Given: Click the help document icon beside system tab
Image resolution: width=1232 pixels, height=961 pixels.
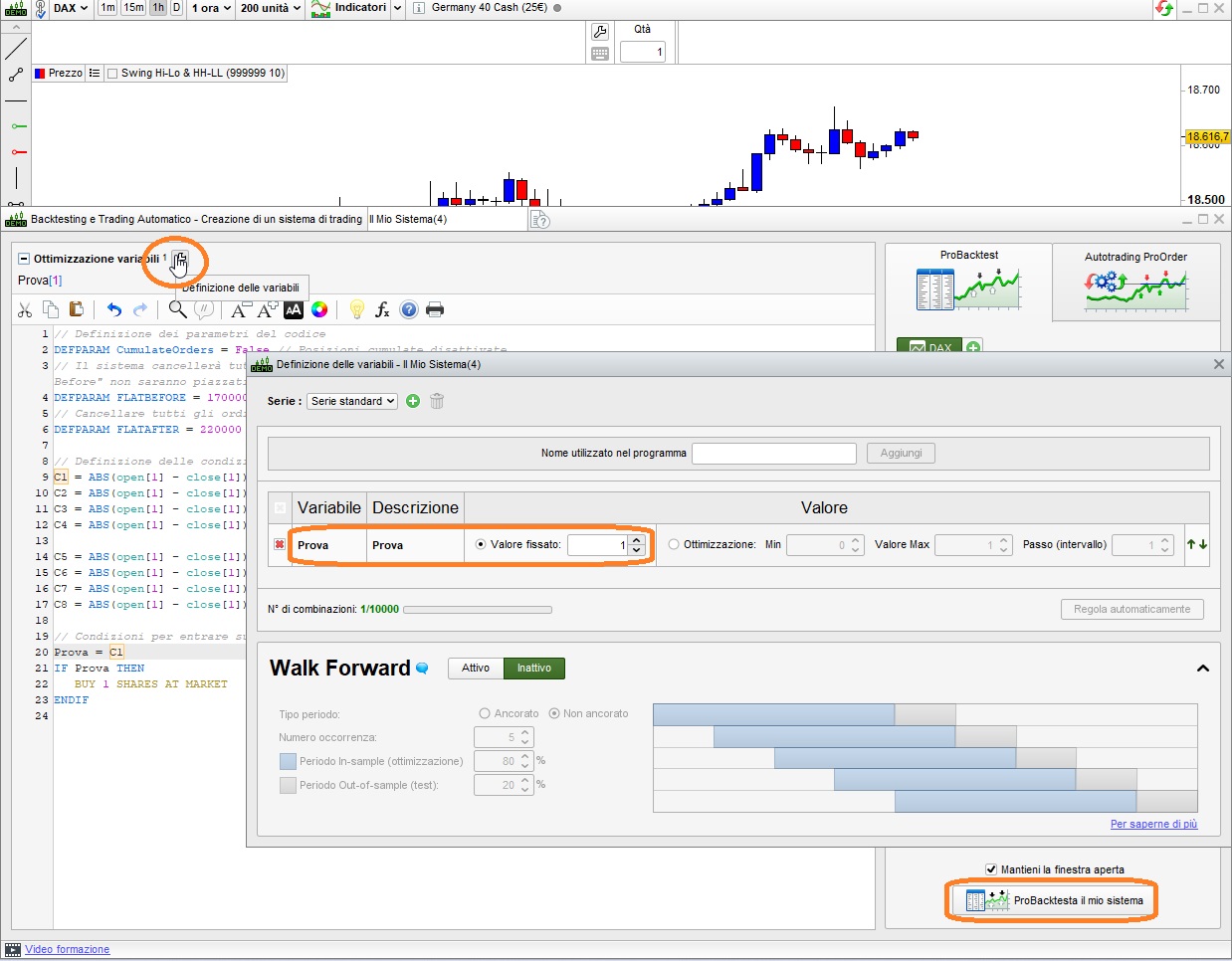Looking at the screenshot, I should click(x=539, y=220).
